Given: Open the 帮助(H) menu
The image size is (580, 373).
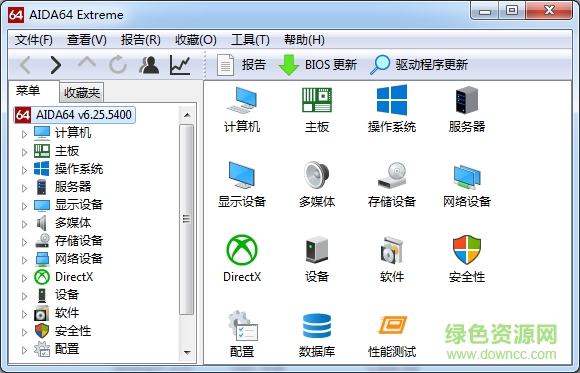Looking at the screenshot, I should point(304,40).
